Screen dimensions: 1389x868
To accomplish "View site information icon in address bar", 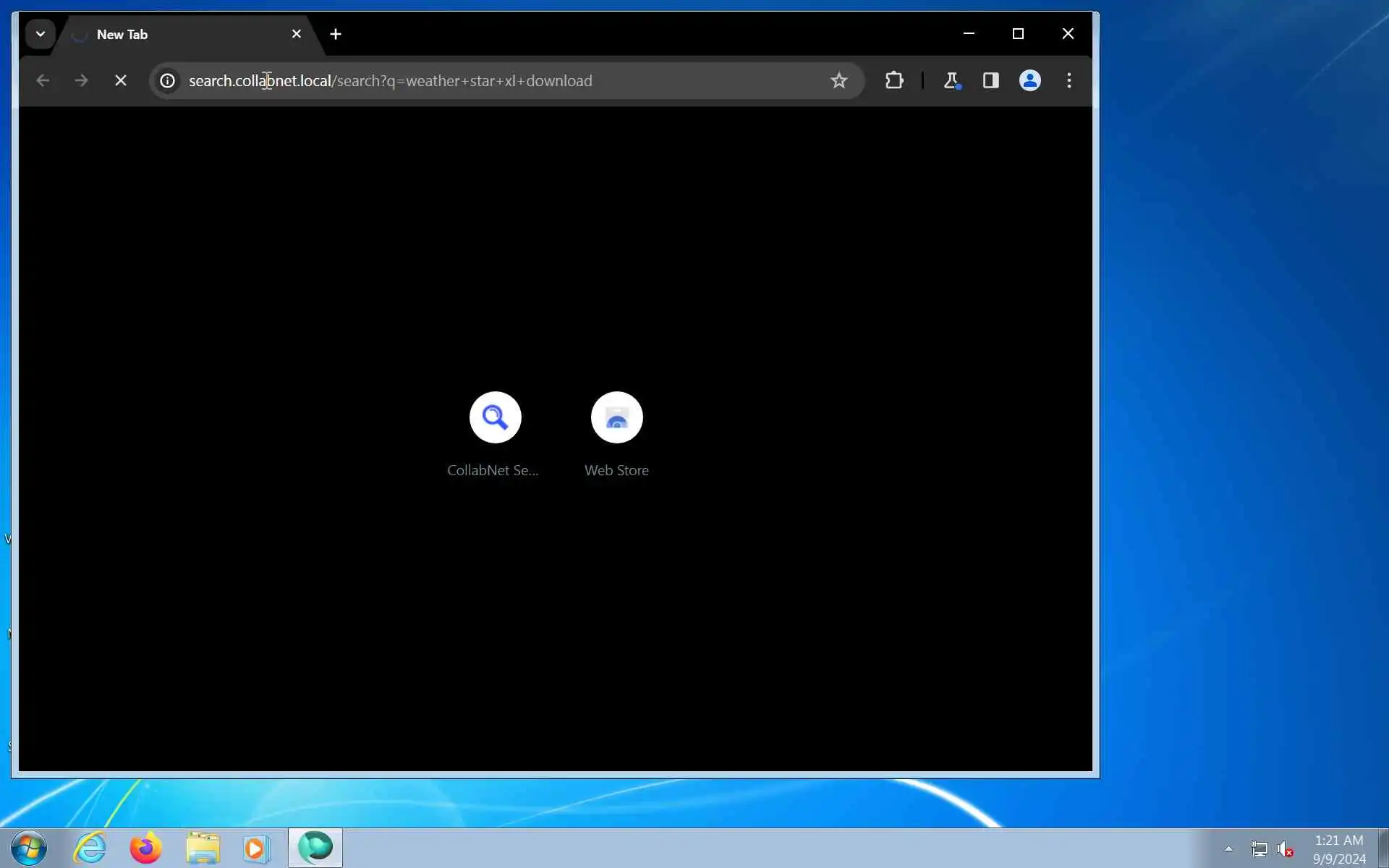I will point(167,81).
